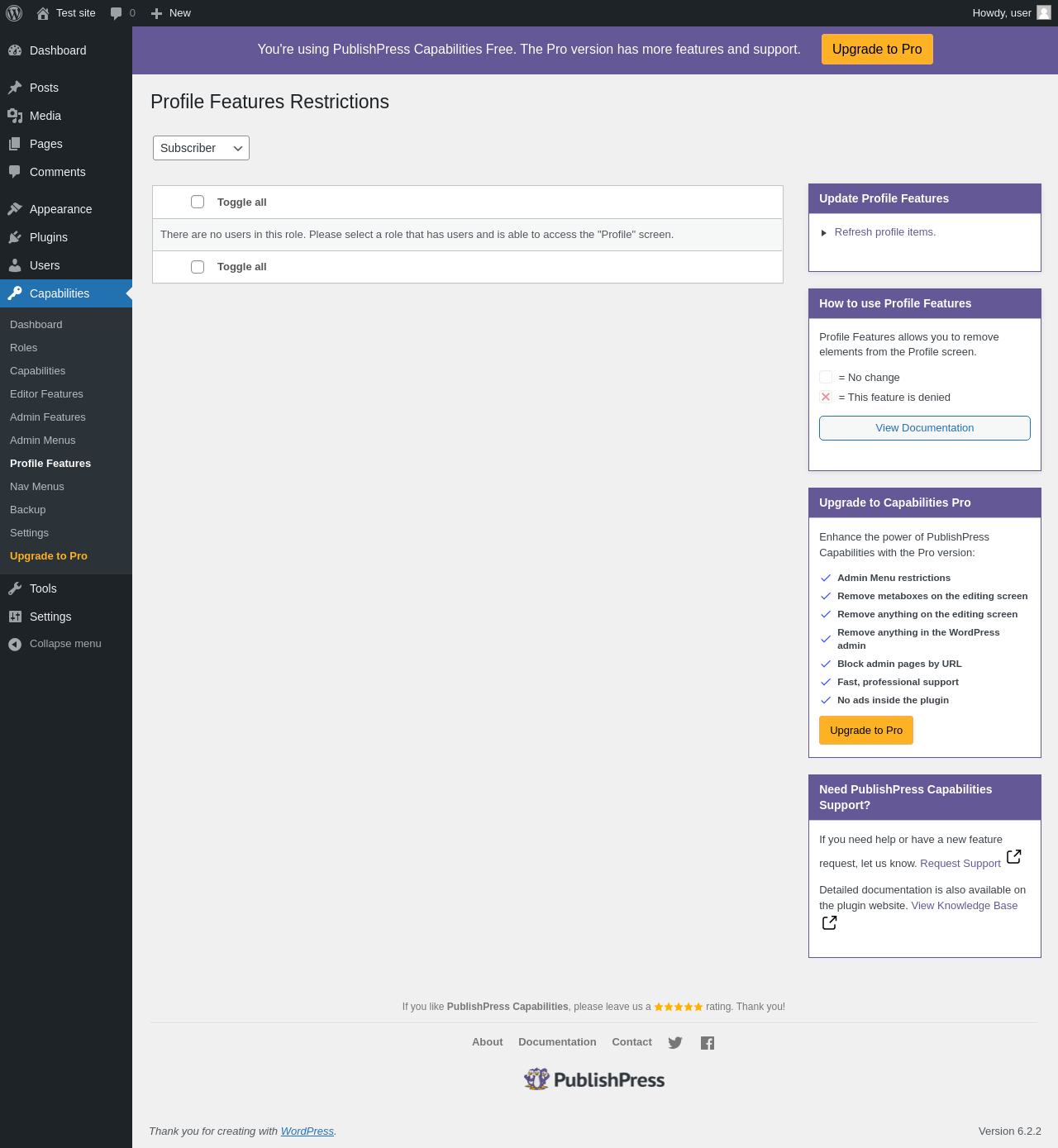Click the Settings sliders icon in sidebar
The width and height of the screenshot is (1058, 1148).
tap(15, 617)
